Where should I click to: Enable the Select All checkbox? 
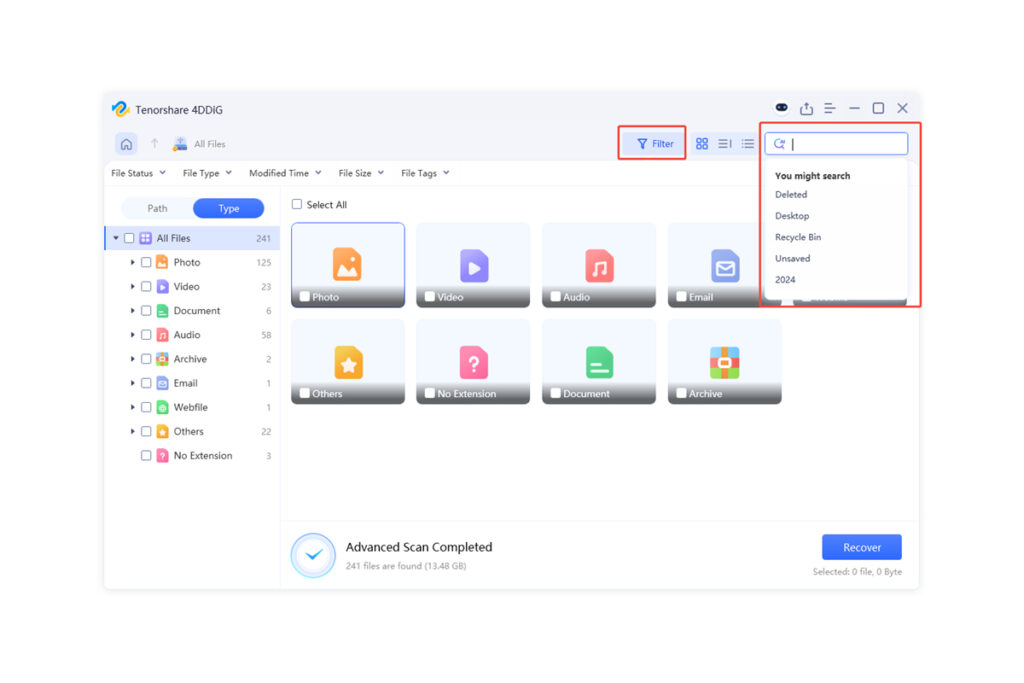[x=296, y=204]
